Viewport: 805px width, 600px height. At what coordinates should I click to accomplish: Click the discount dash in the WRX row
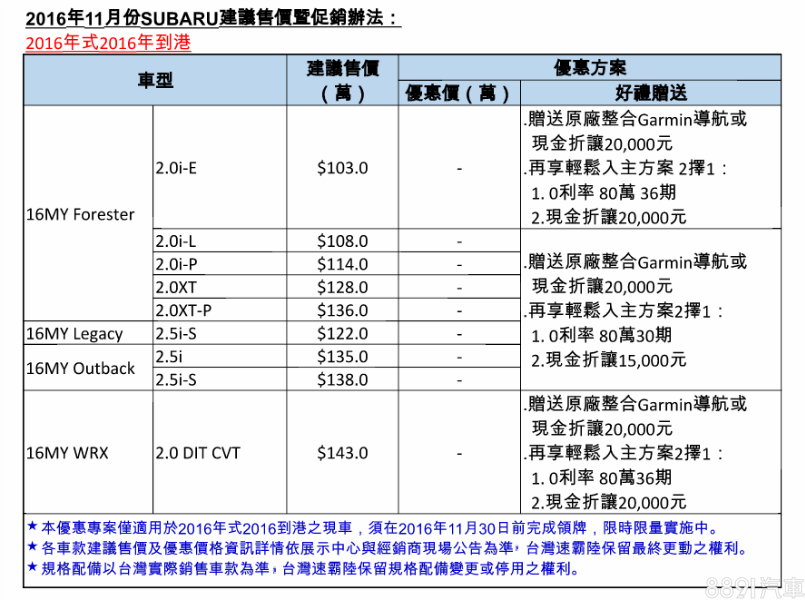pos(459,454)
